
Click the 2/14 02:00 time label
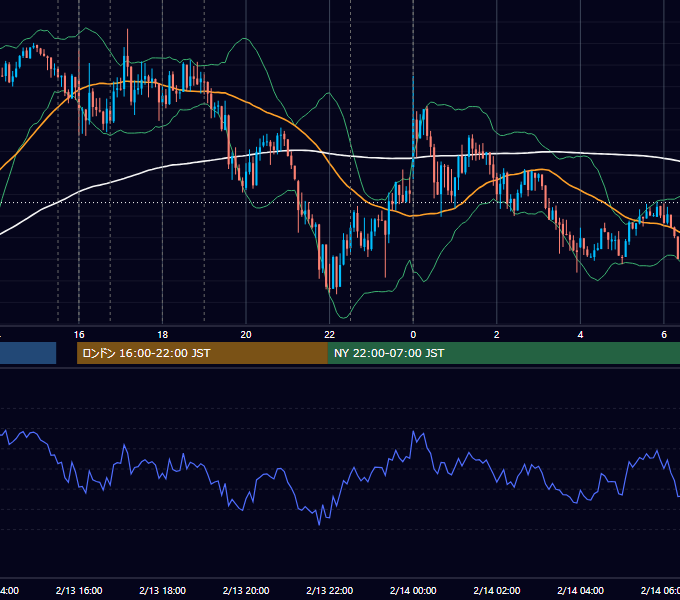pyautogui.click(x=497, y=590)
